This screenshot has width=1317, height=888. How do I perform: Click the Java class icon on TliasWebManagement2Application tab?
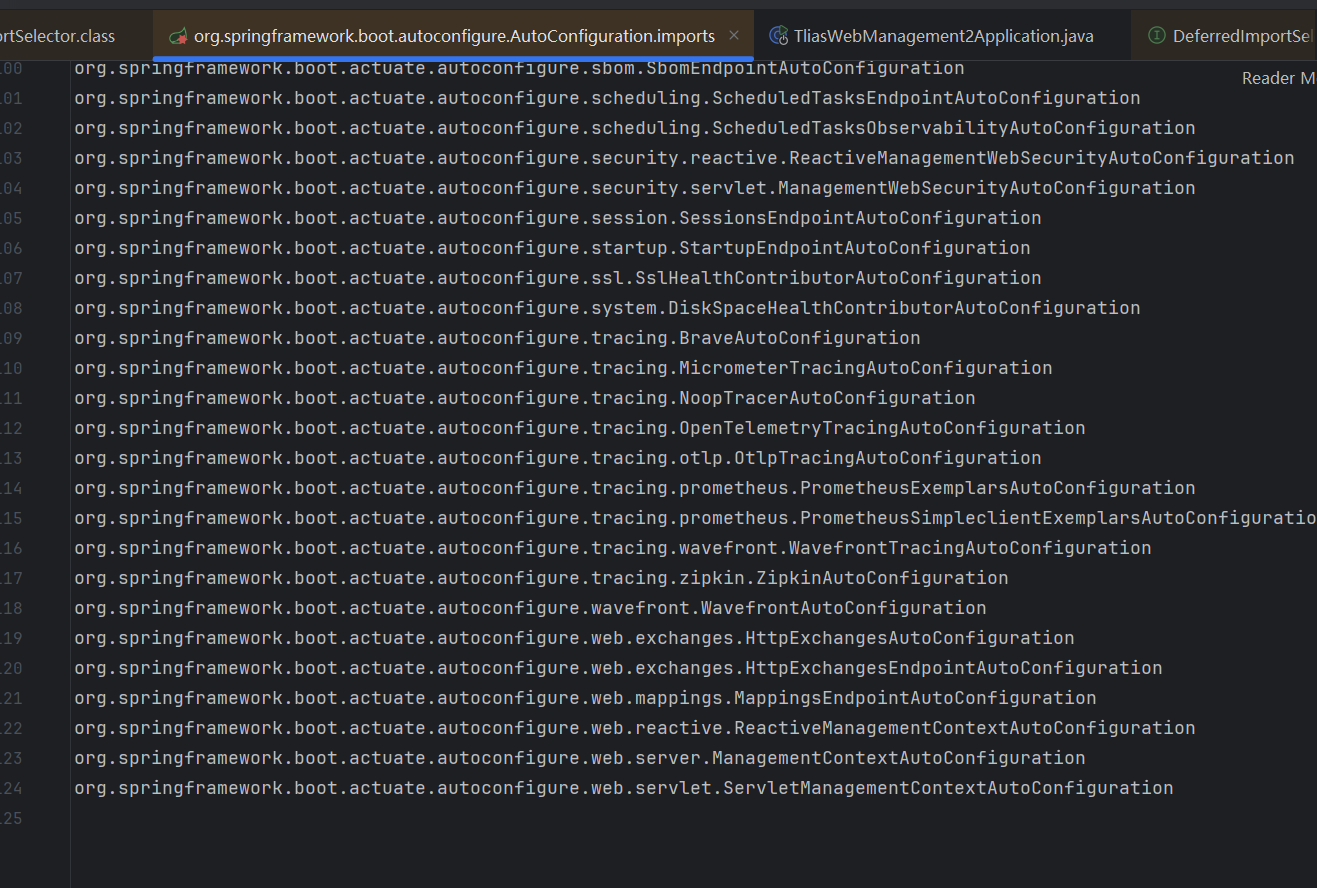pyautogui.click(x=777, y=36)
